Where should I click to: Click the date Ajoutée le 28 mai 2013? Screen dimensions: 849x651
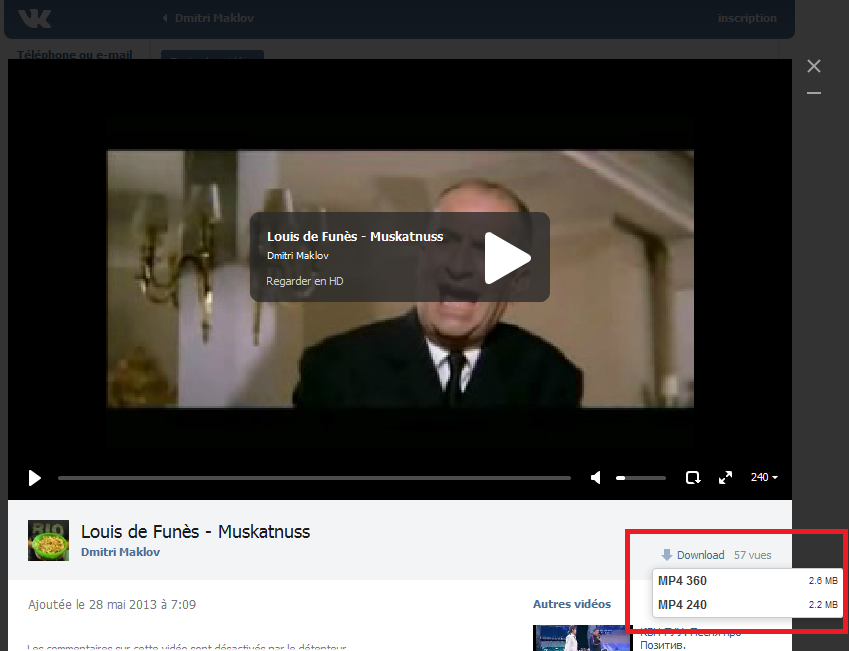point(112,604)
